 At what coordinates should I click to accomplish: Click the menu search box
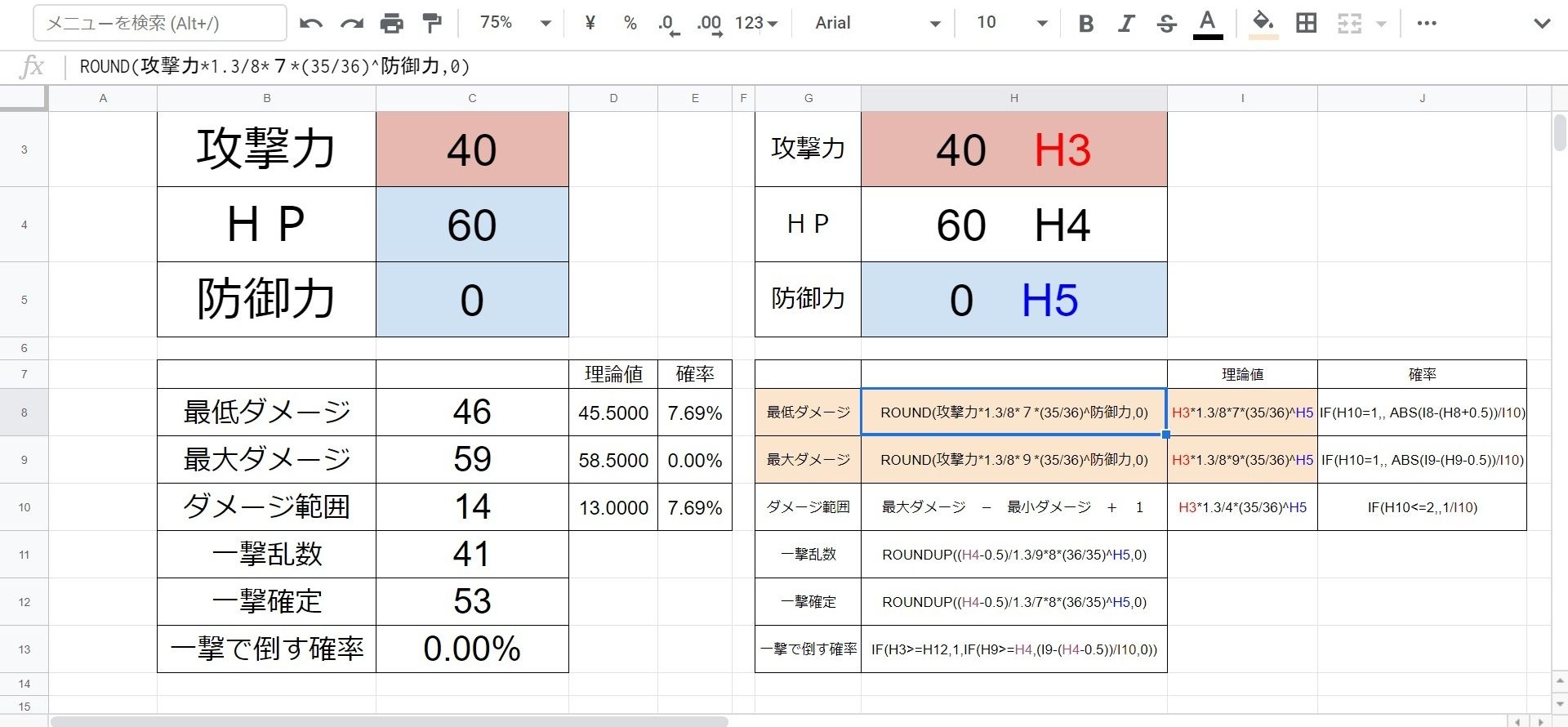[160, 24]
